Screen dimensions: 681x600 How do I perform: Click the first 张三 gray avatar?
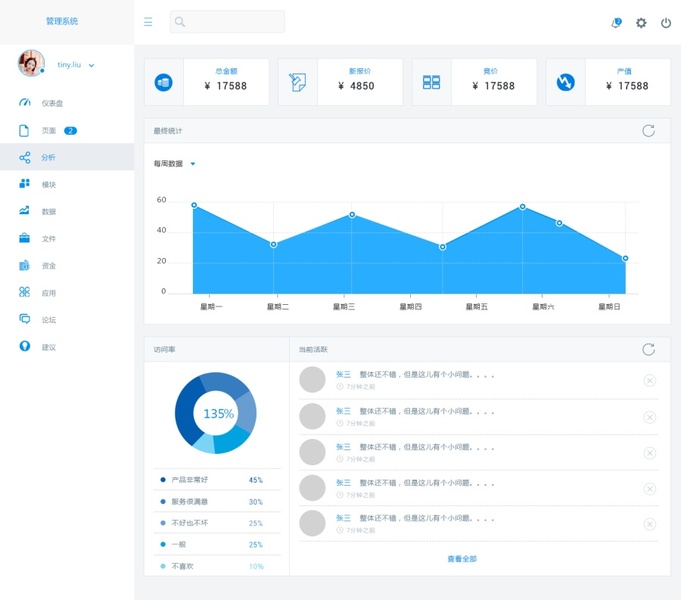pyautogui.click(x=312, y=379)
